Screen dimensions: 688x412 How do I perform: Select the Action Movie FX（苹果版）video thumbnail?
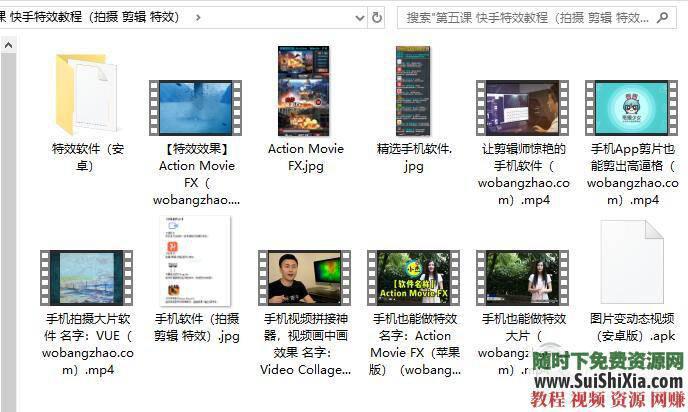[414, 278]
